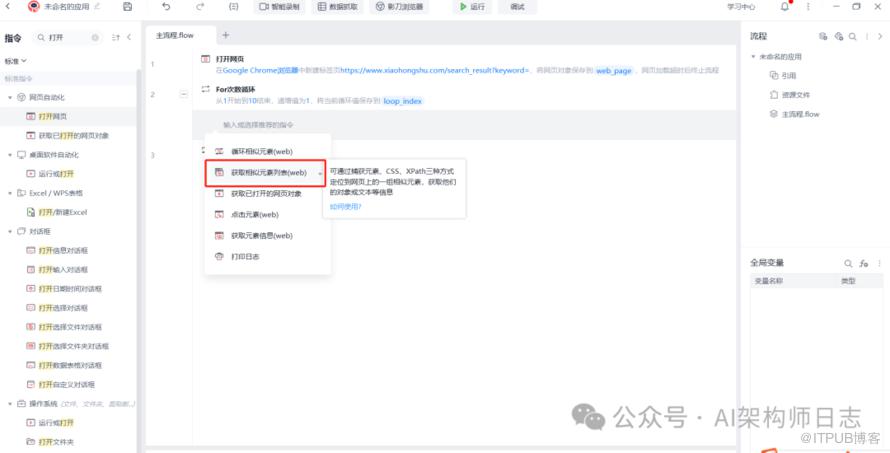This screenshot has width=890, height=453.
Task: Choose 打印日志 from the suggestion list
Action: click(x=267, y=257)
